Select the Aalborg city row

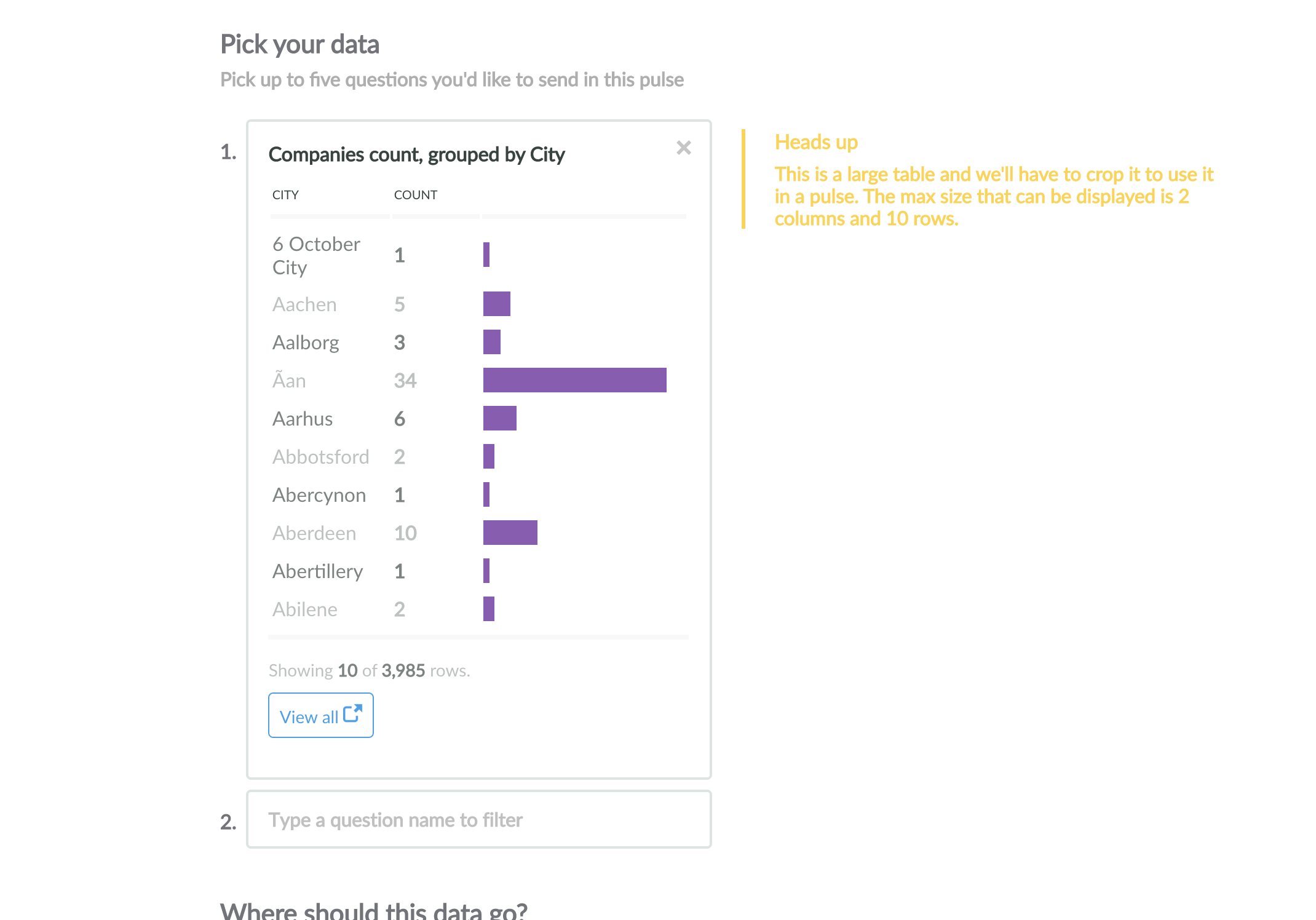(x=306, y=343)
